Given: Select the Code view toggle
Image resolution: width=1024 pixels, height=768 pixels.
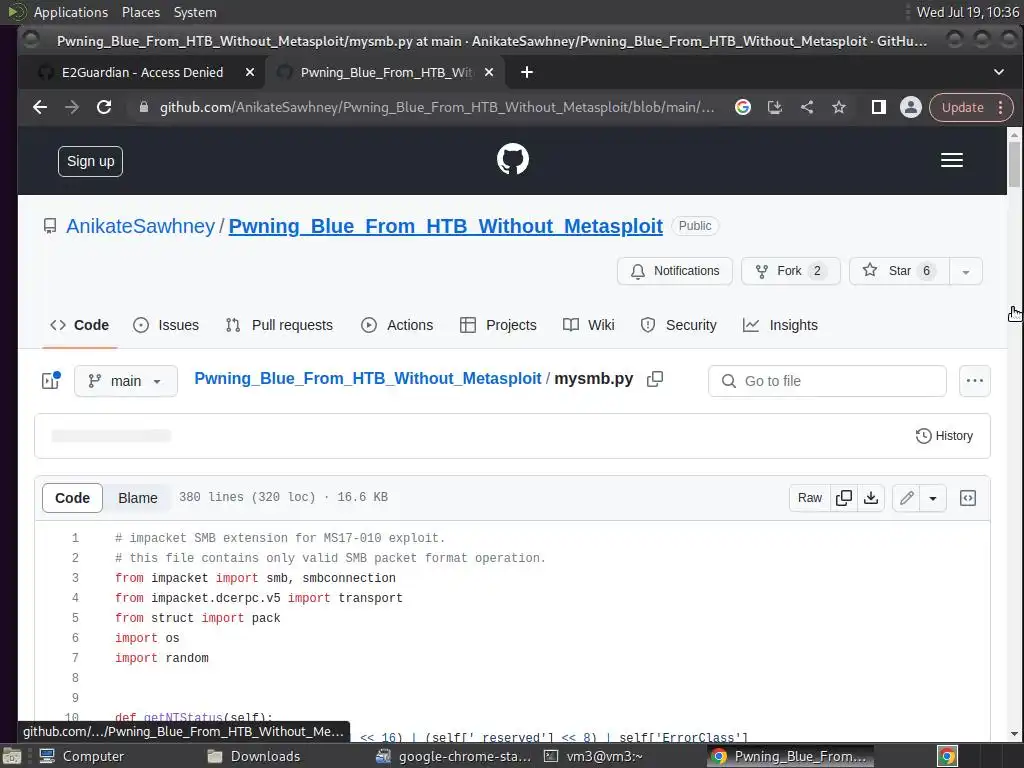Looking at the screenshot, I should [x=72, y=498].
